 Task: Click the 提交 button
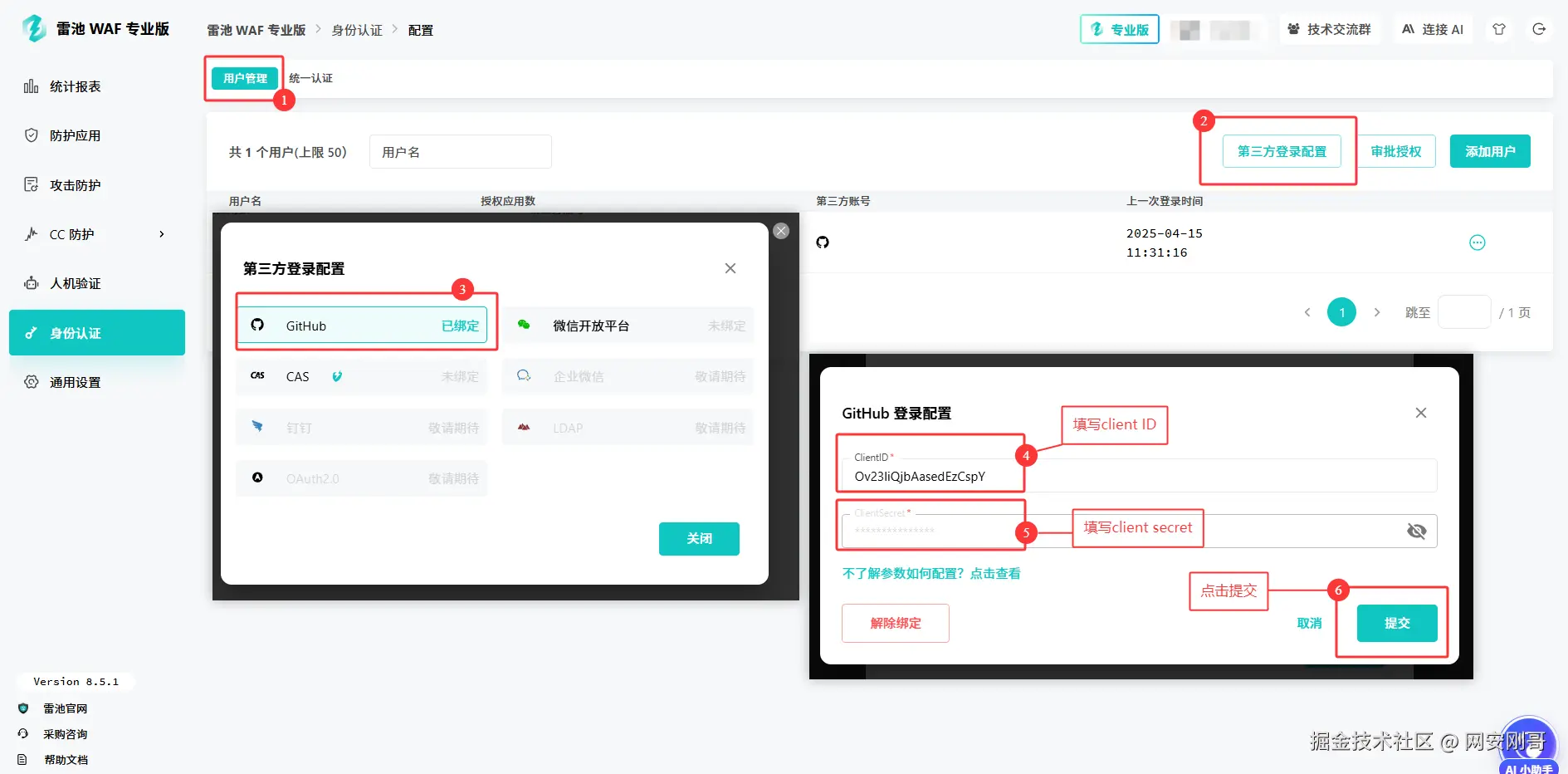click(1397, 623)
